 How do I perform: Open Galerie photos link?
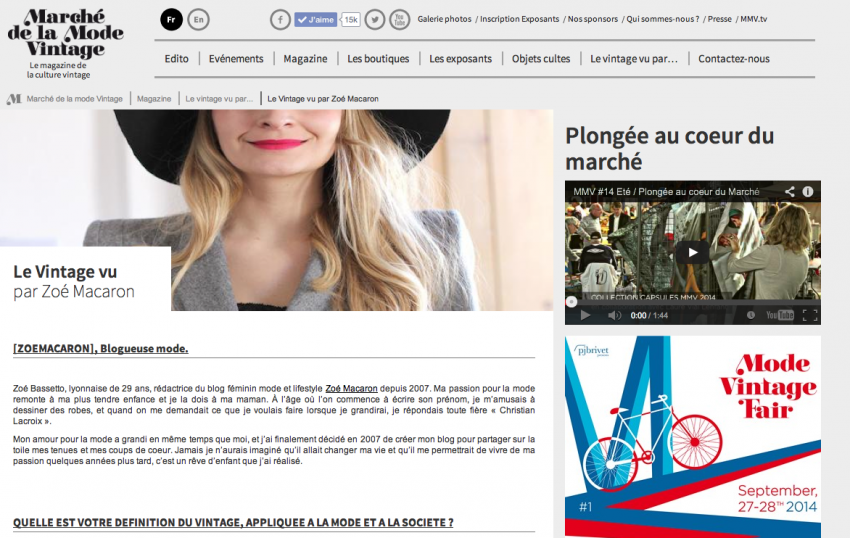coord(444,19)
